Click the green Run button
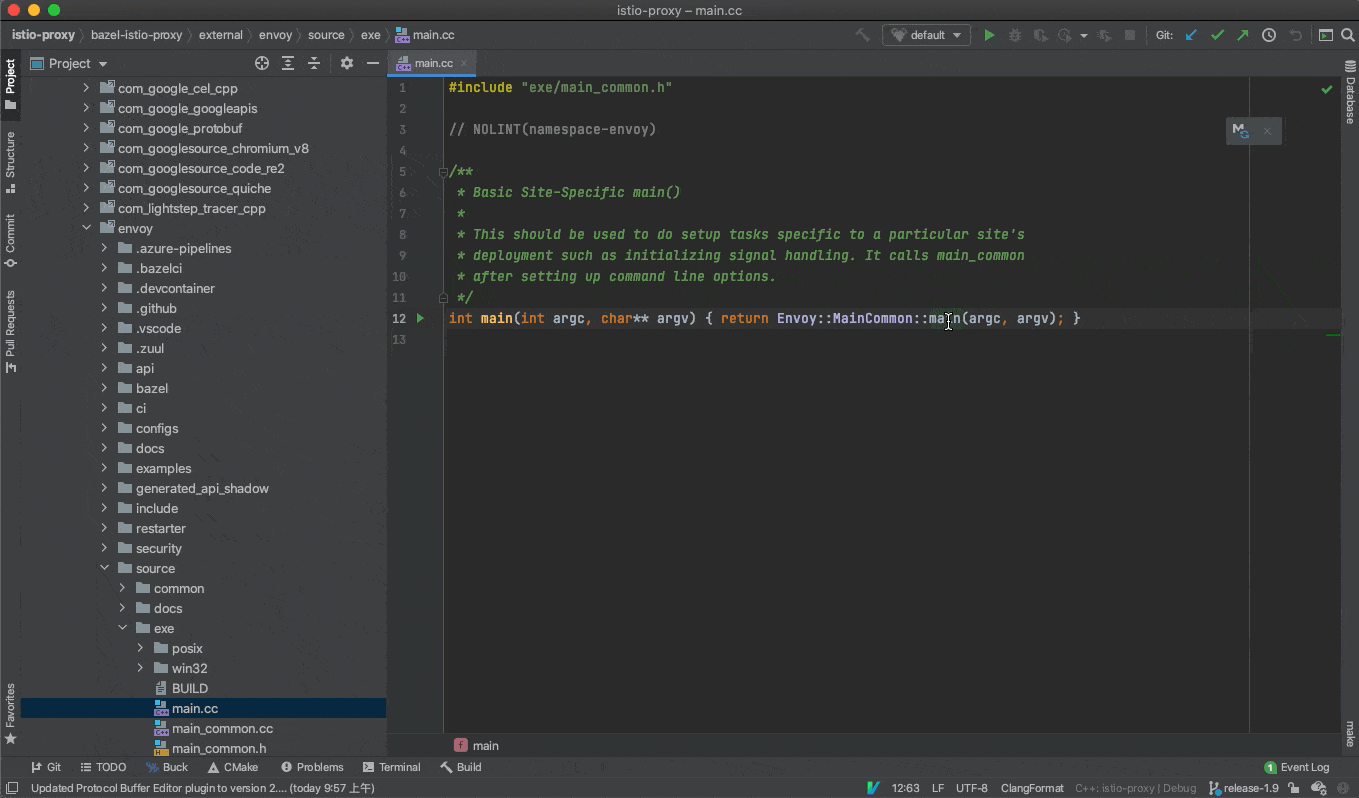The height and width of the screenshot is (798, 1359). coord(989,35)
